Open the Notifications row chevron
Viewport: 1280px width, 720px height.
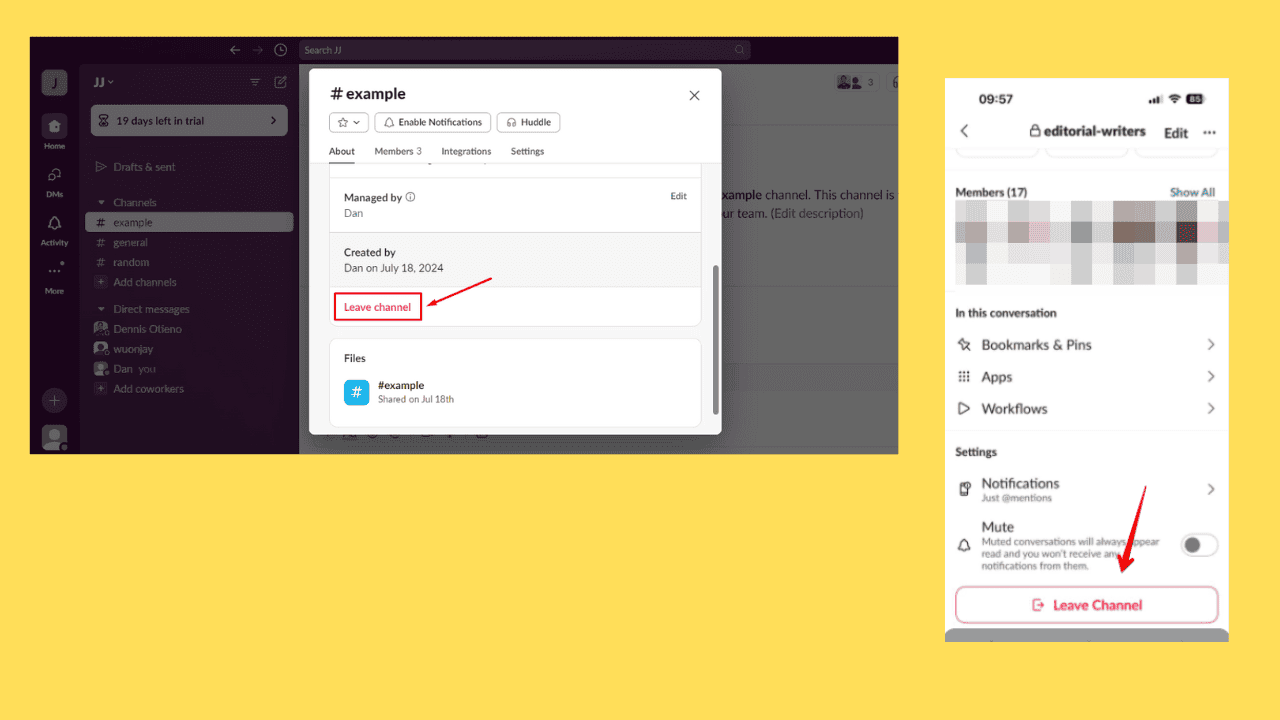pos(1211,489)
